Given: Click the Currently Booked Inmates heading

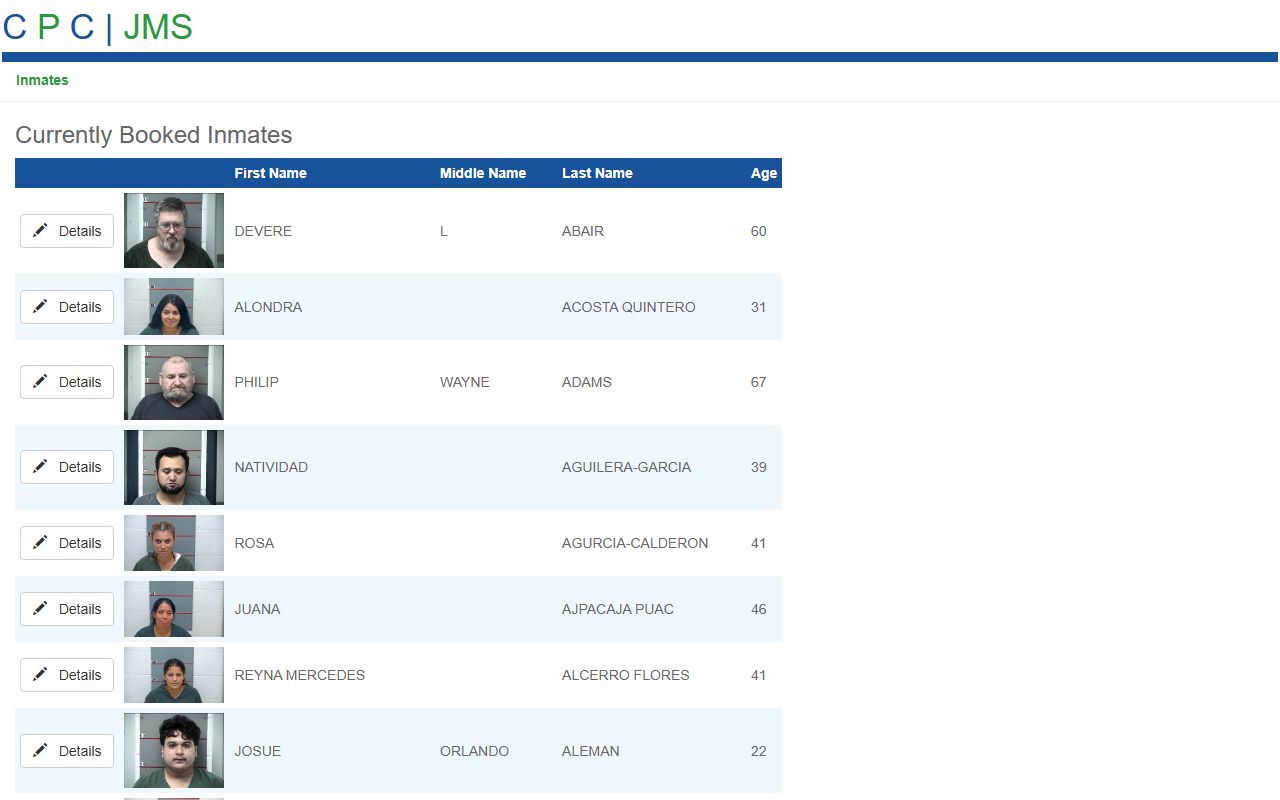Looking at the screenshot, I should coord(154,135).
